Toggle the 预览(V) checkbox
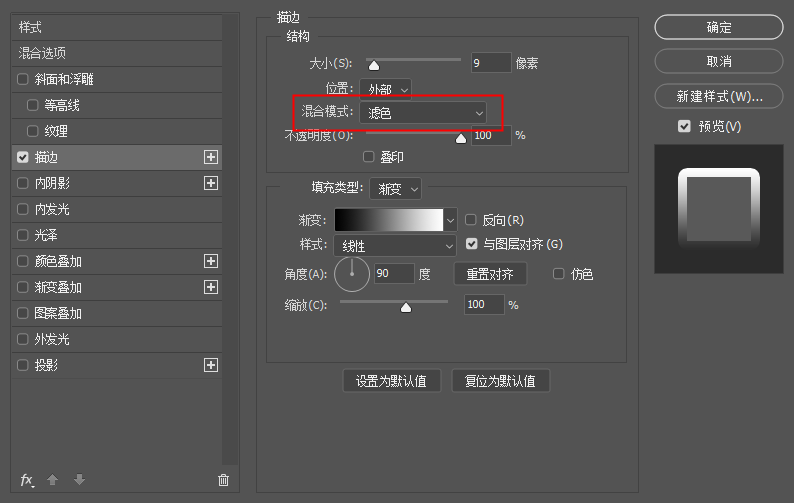 click(x=684, y=126)
